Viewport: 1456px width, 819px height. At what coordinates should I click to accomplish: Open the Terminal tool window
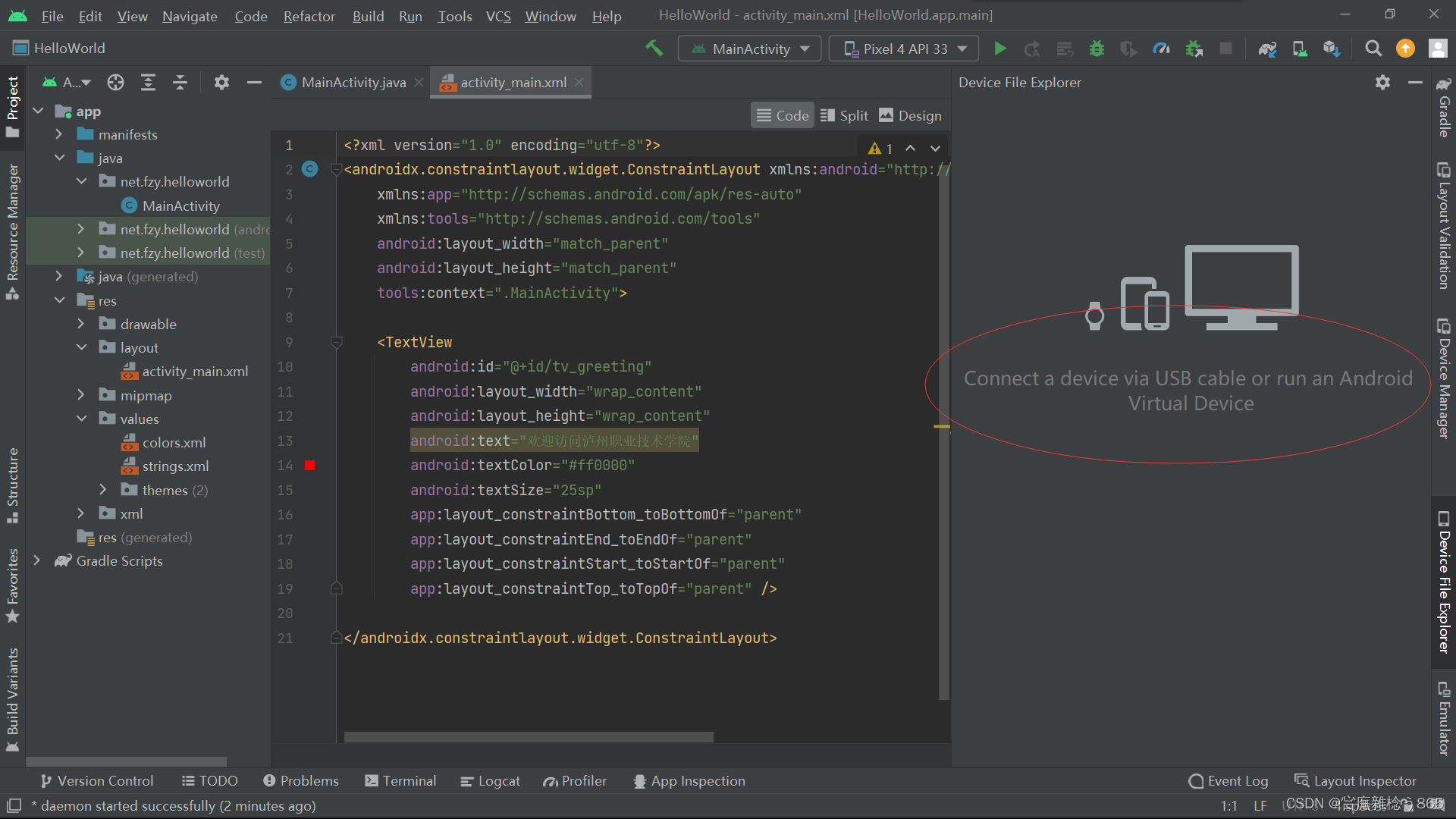coord(400,781)
